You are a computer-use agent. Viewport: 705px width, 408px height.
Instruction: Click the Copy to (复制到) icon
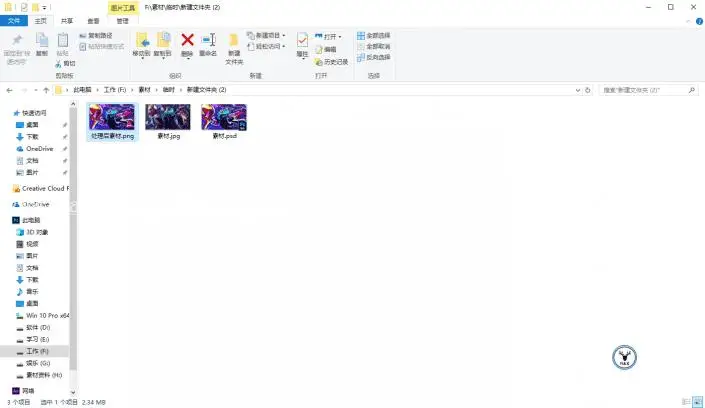(x=163, y=40)
